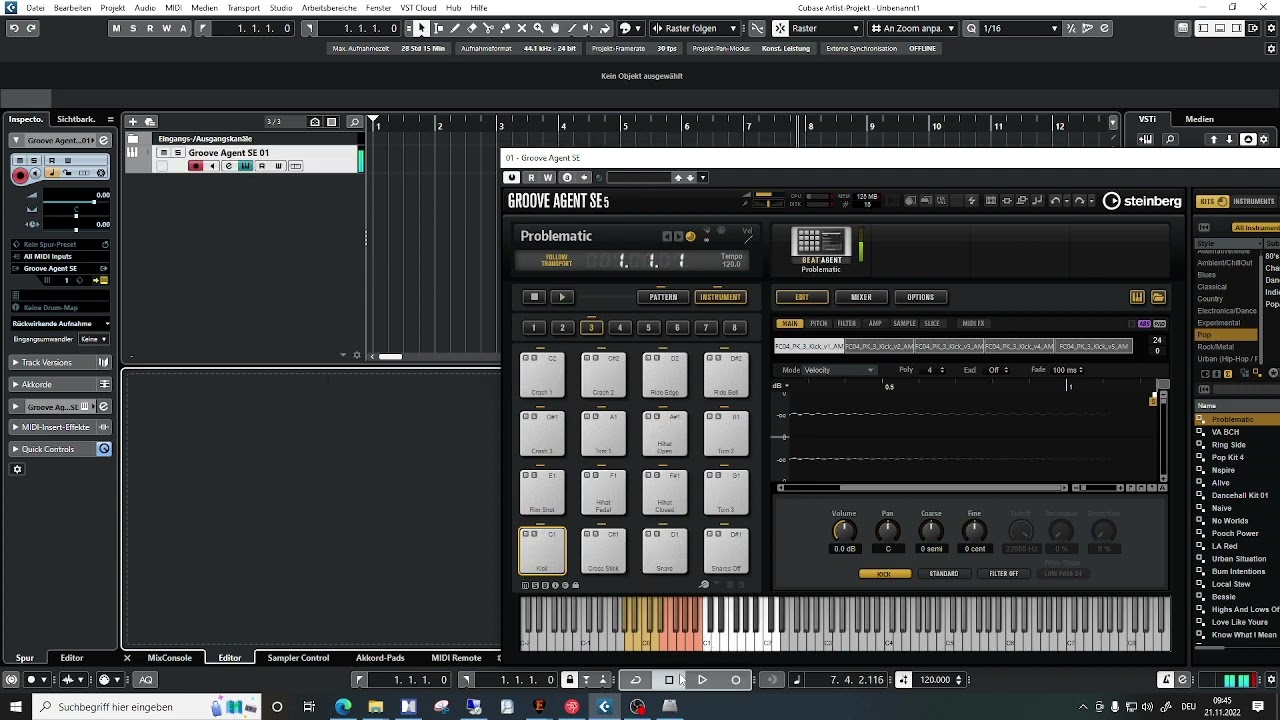1280x720 pixels.
Task: Select the Range Selection tool
Action: click(x=438, y=28)
